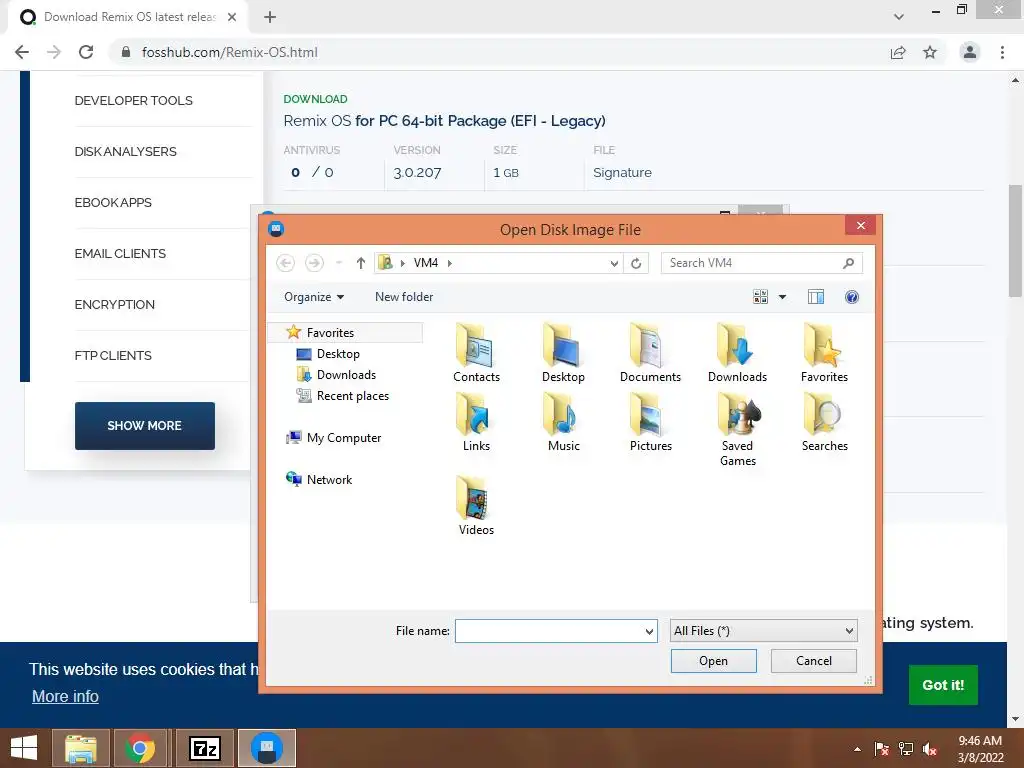
Task: Open the Searches folder
Action: 824,422
